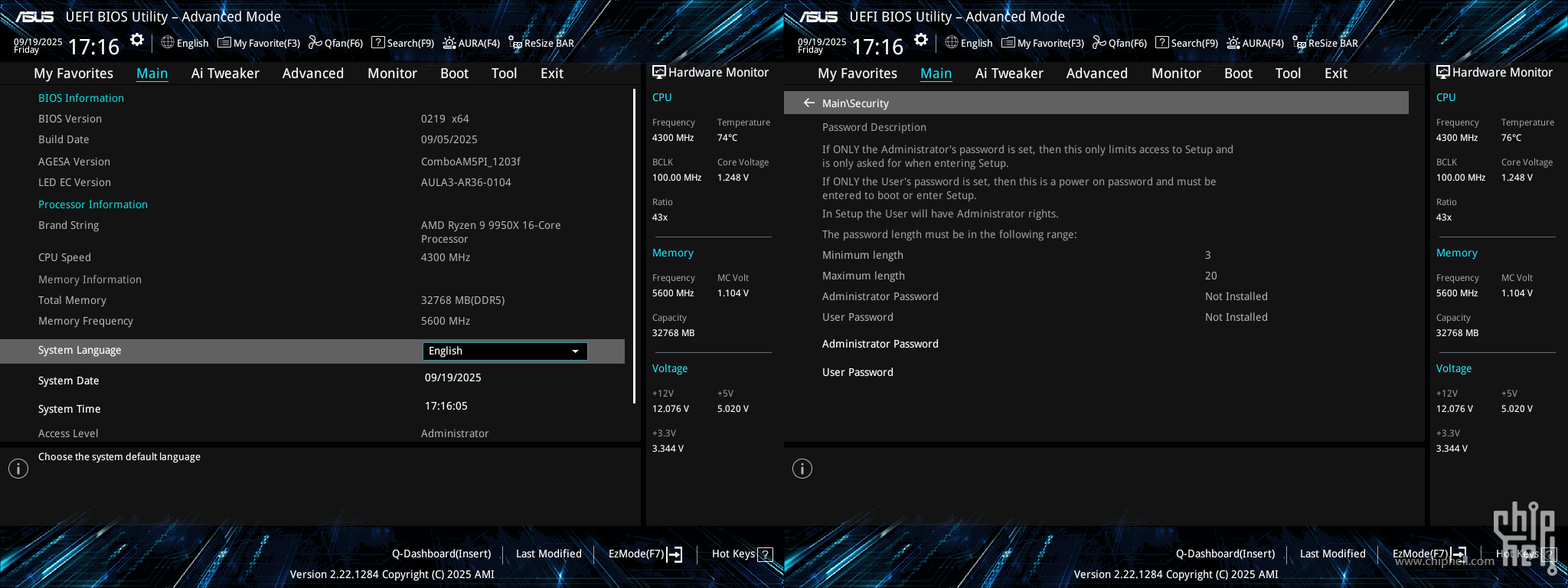The height and width of the screenshot is (588, 1568).
Task: Open My Favorites tab on Main\Security screen
Action: coord(857,73)
